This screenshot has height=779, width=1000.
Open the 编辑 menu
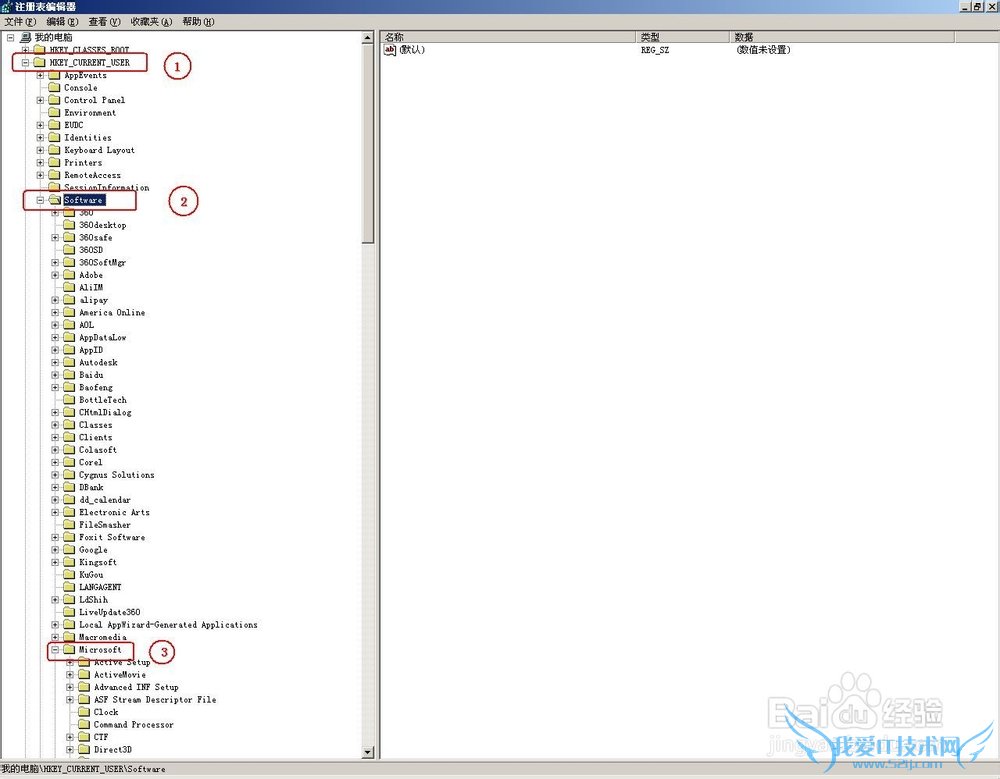(x=62, y=22)
